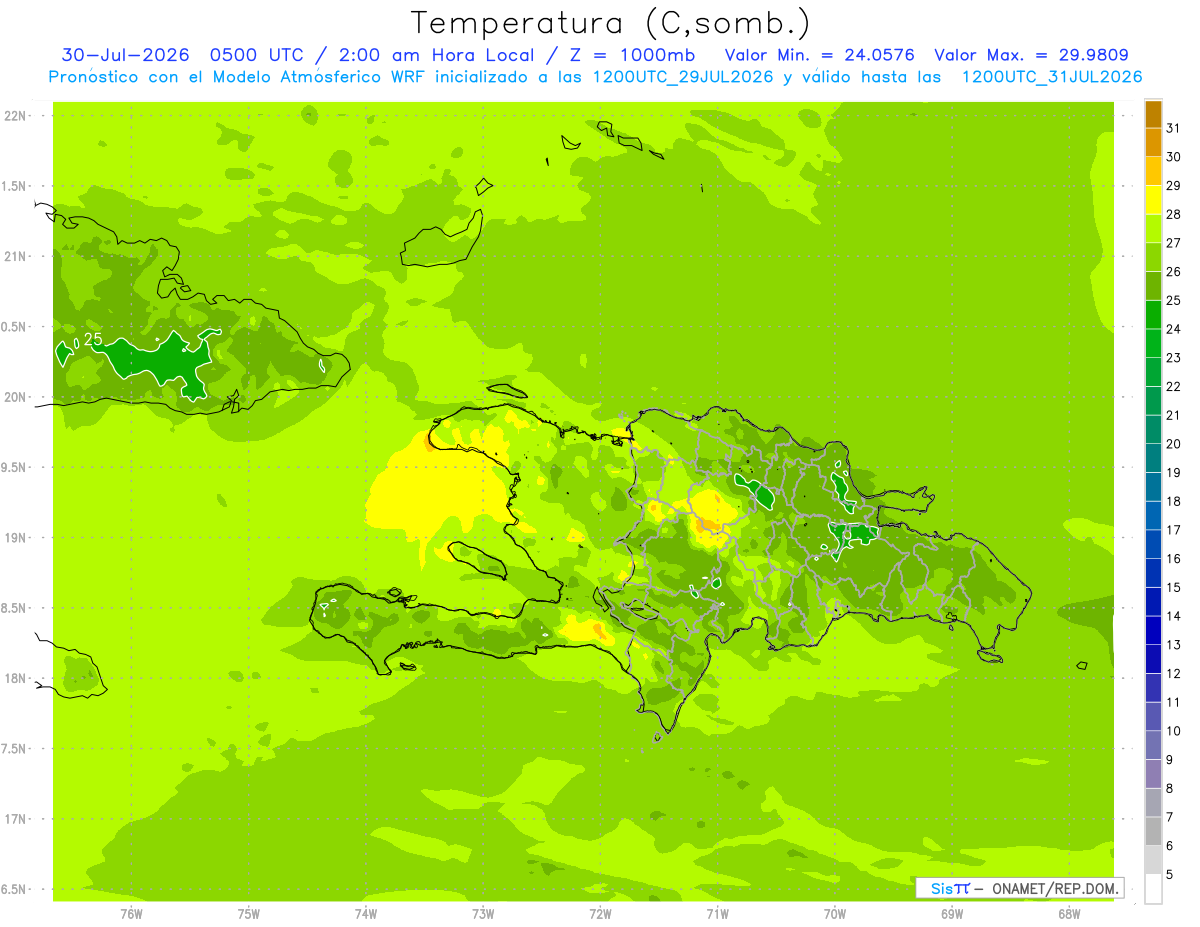Pick the gray legend swatch between 6 and 7
This screenshot has width=1200, height=927.
point(1153,831)
